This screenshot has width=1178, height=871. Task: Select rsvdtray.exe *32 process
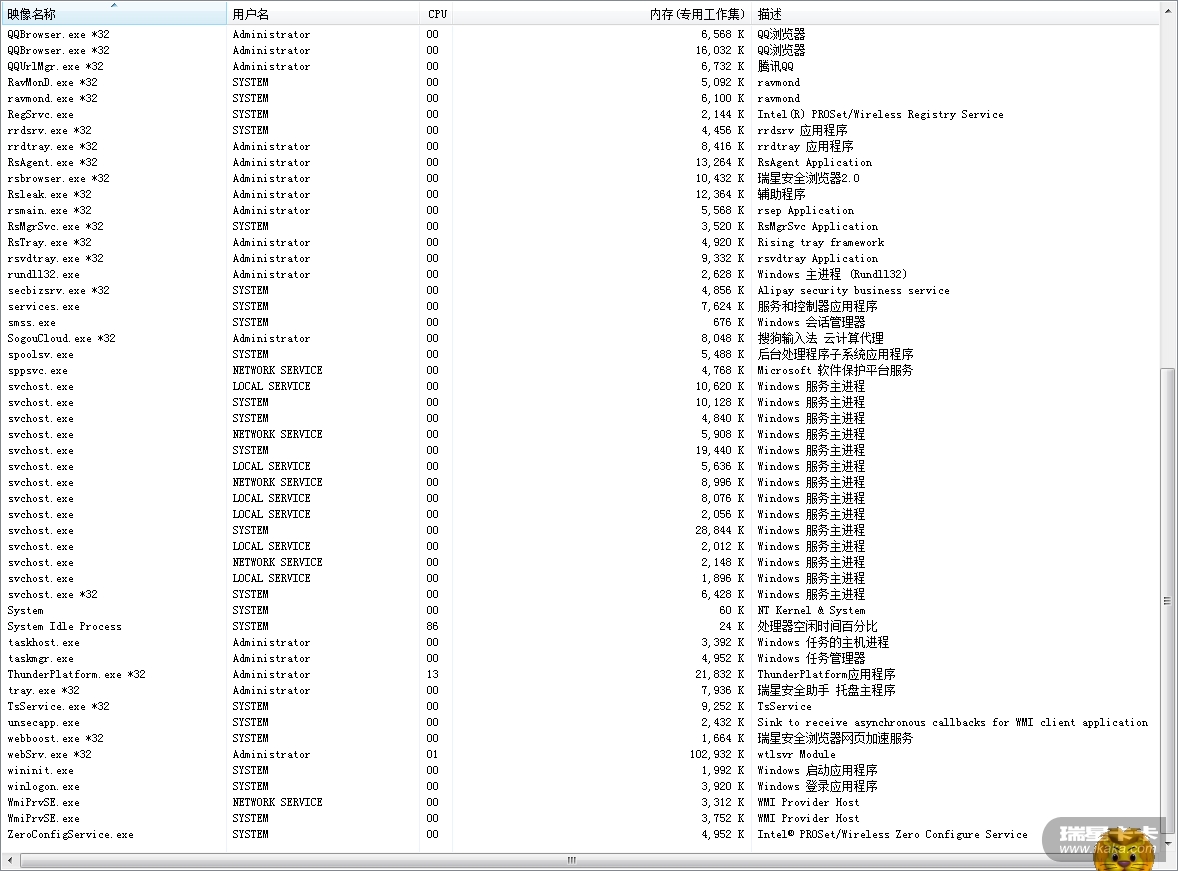(x=579, y=259)
